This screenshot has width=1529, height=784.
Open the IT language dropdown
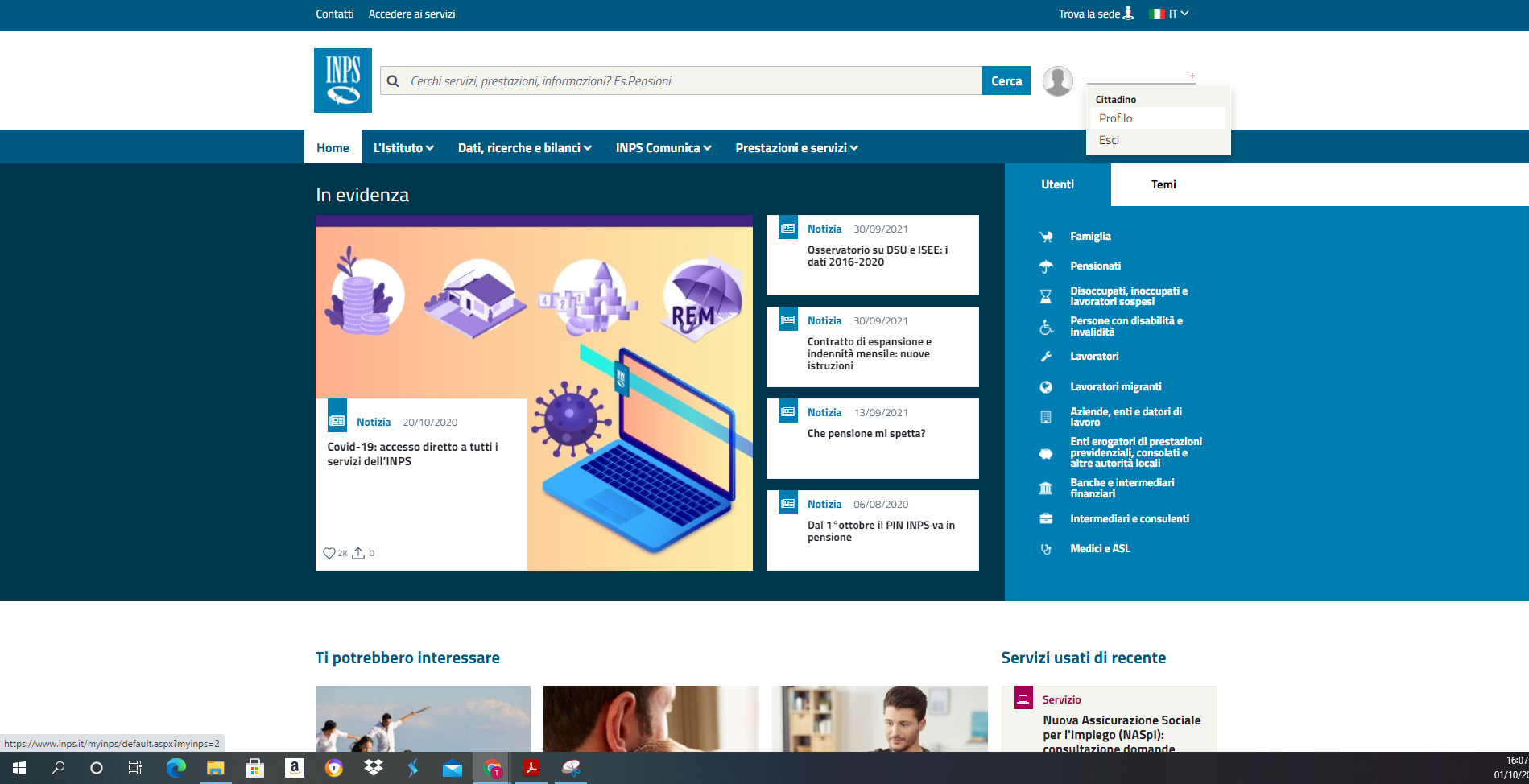click(x=1179, y=14)
